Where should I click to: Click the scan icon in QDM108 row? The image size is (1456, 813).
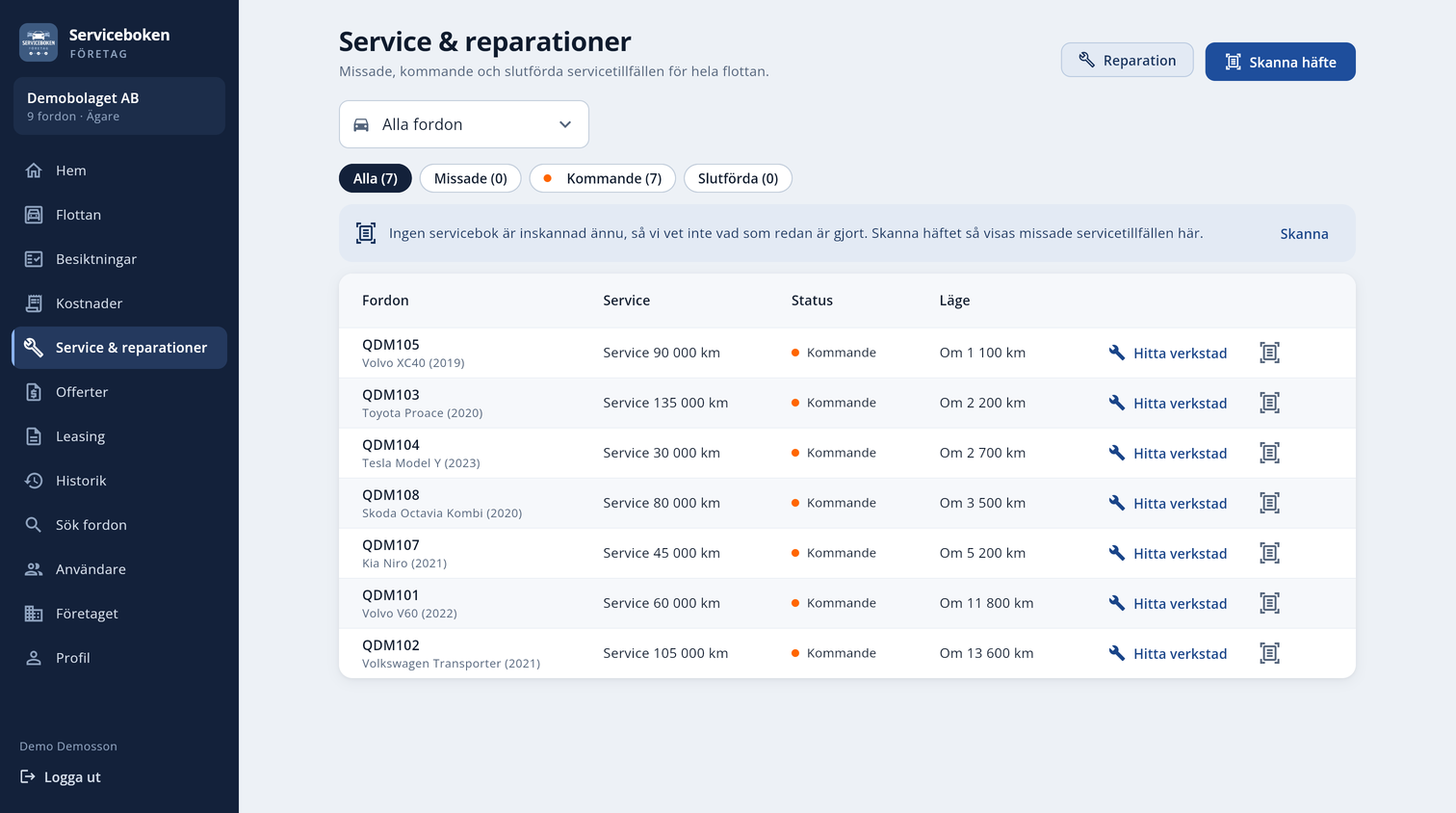pos(1269,503)
